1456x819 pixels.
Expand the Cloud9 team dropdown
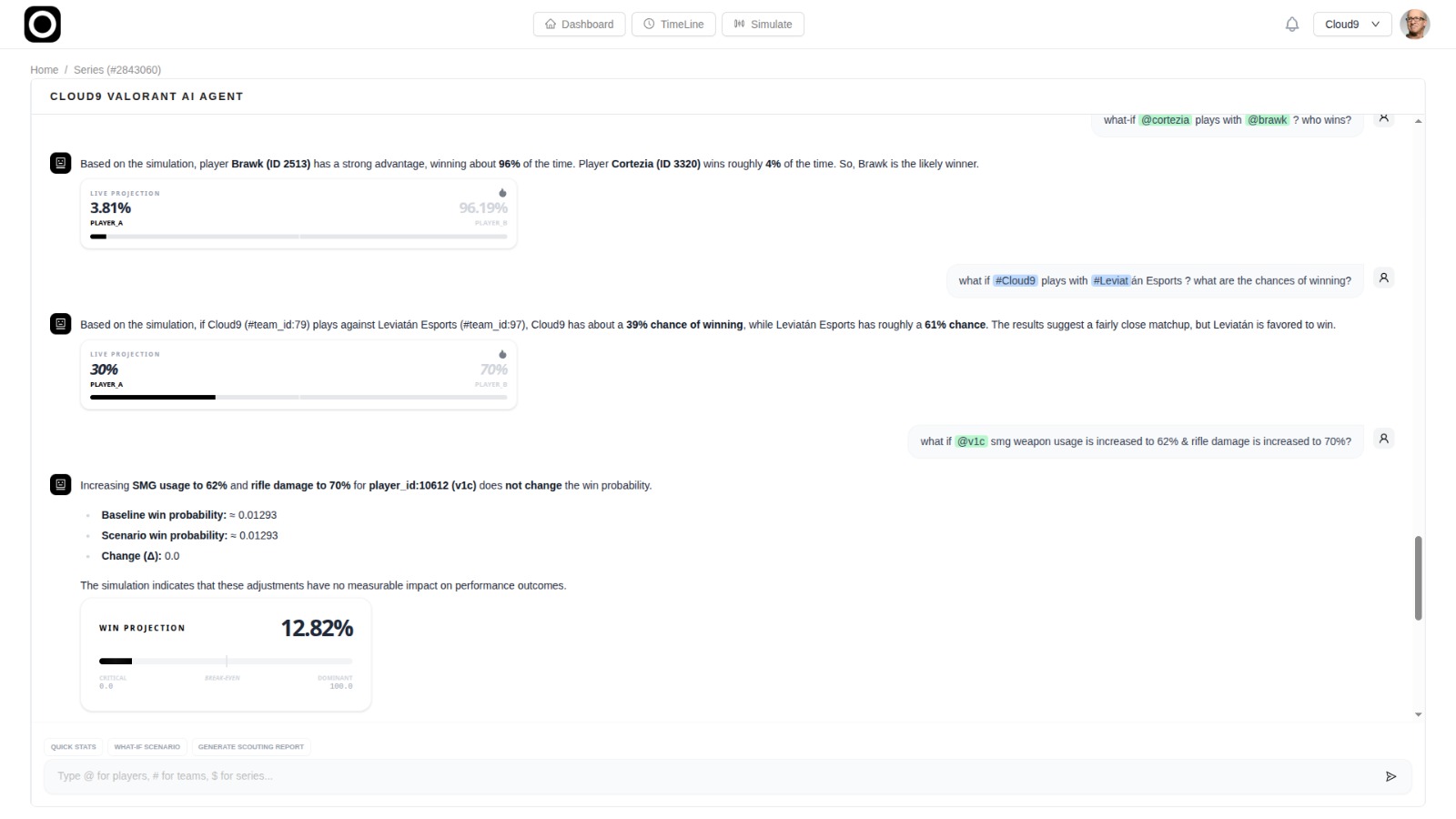click(x=1352, y=25)
